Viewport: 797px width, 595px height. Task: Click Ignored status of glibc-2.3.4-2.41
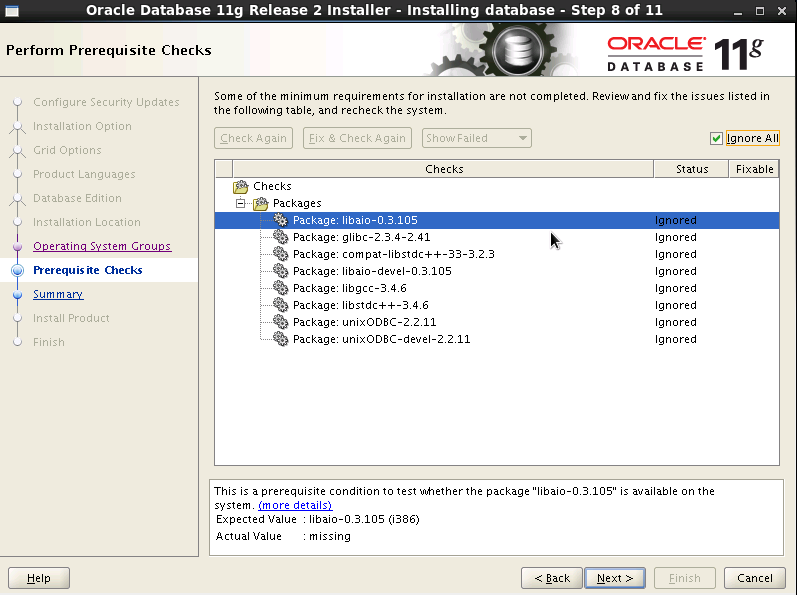(676, 237)
